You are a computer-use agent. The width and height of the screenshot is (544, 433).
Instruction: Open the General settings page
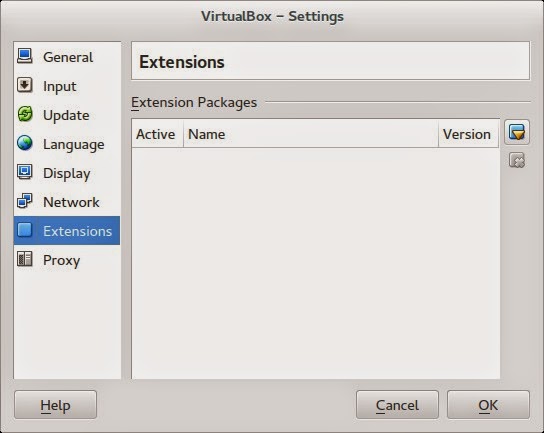coord(67,57)
